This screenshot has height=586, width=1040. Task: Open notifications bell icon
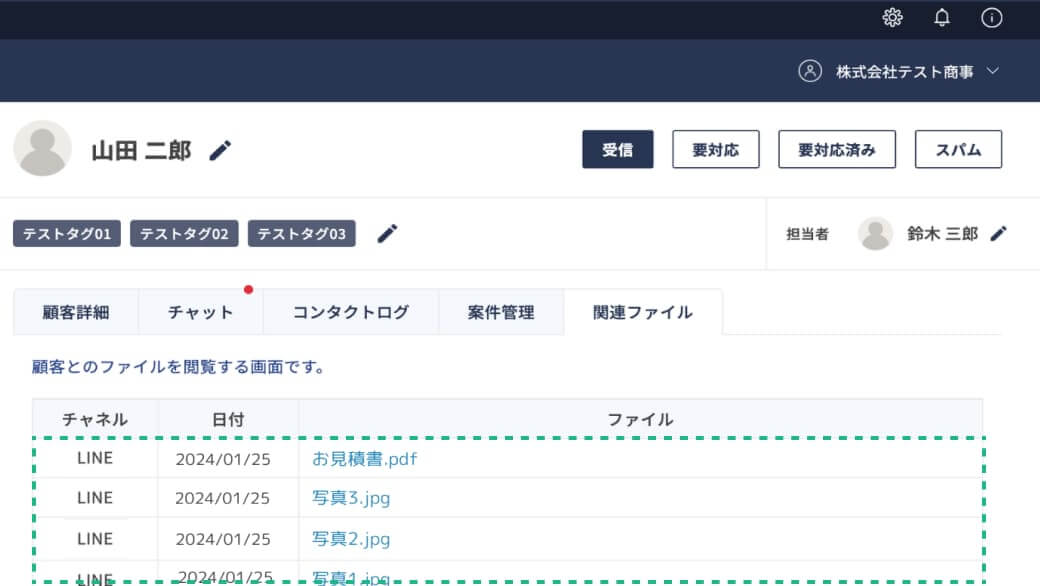(942, 18)
